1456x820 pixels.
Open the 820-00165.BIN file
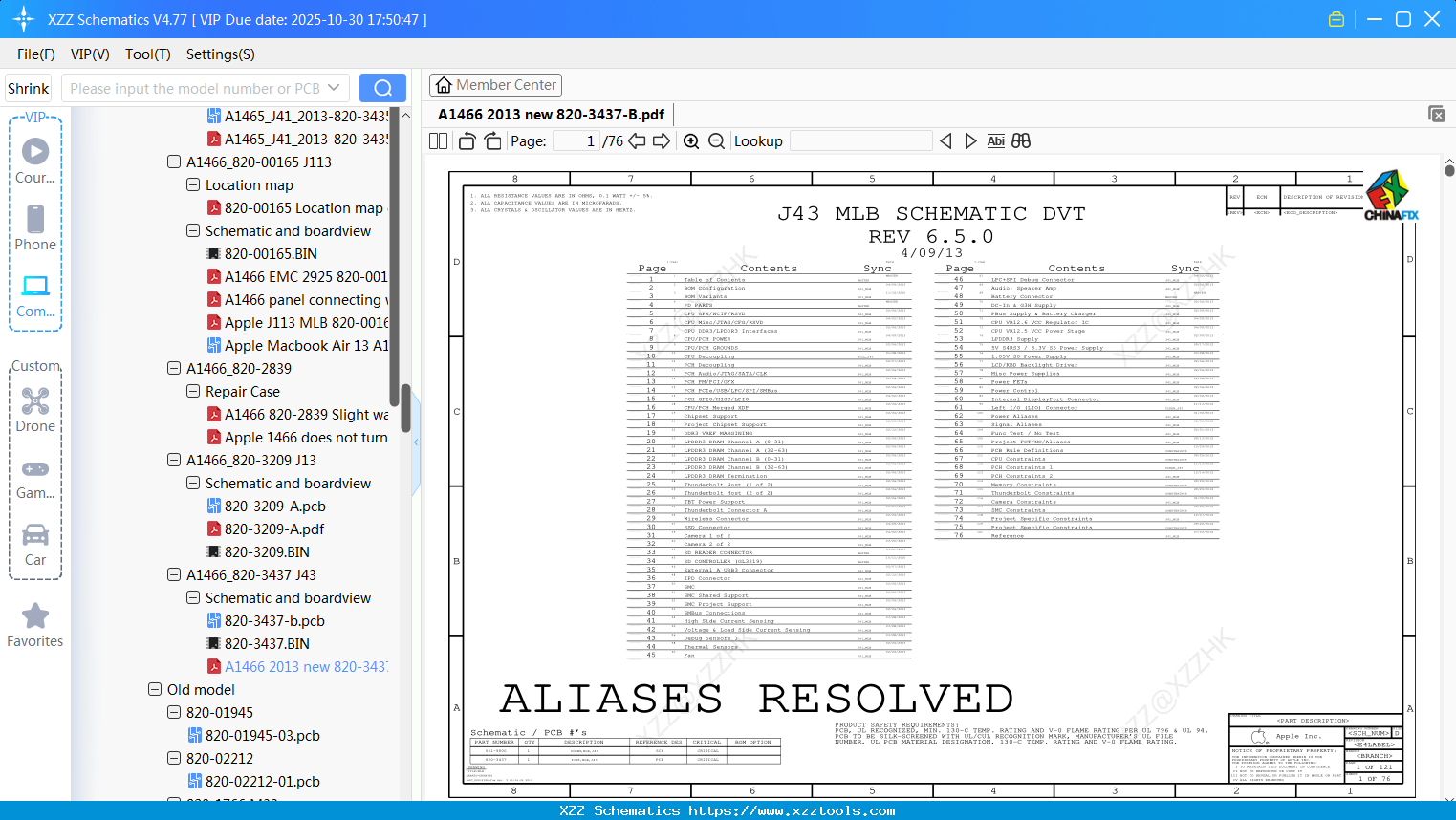pos(262,254)
